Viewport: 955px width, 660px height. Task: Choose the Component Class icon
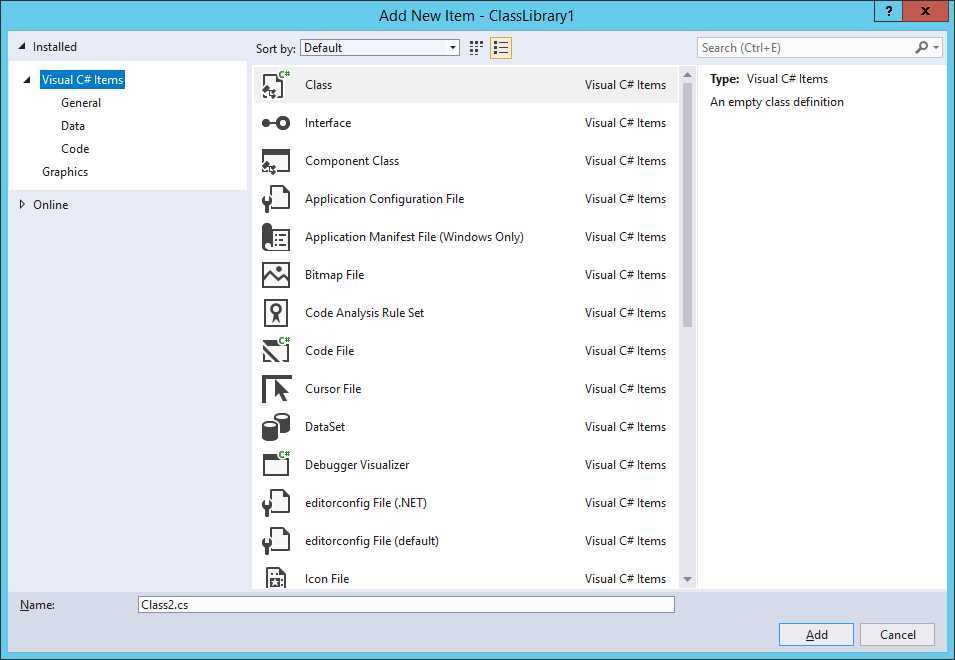[276, 161]
